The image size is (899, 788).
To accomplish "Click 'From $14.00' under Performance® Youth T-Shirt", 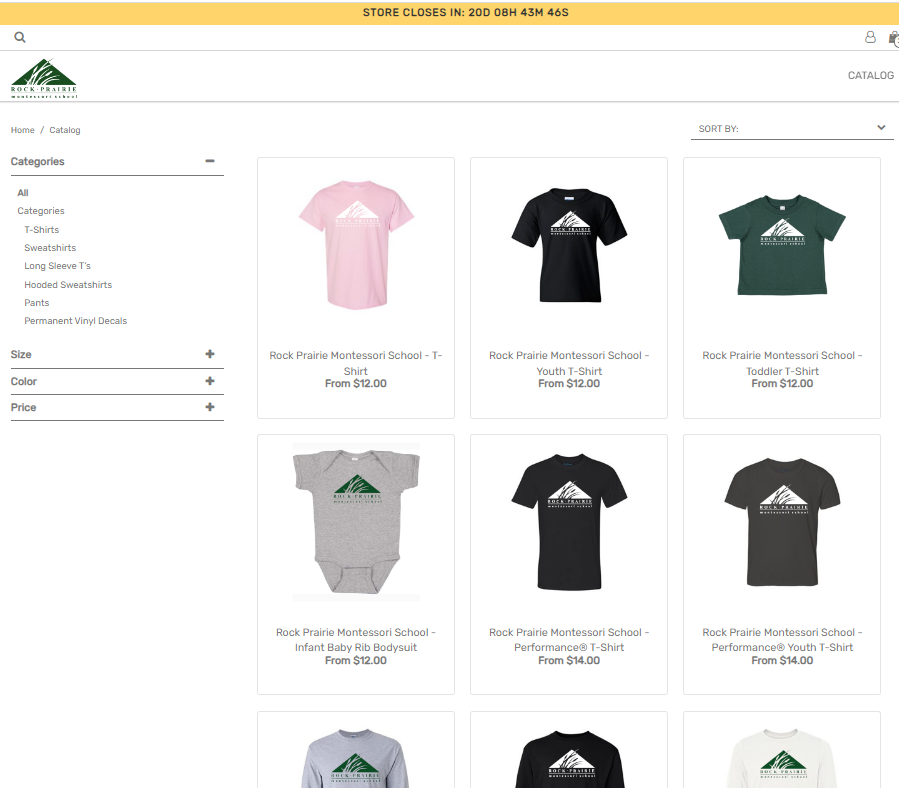I will point(782,661).
